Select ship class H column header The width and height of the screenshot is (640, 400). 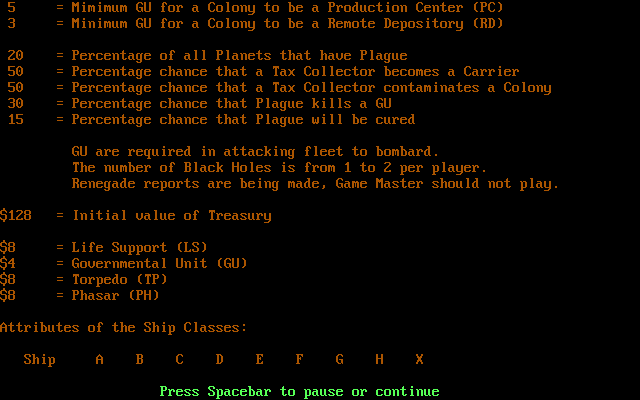point(380,359)
